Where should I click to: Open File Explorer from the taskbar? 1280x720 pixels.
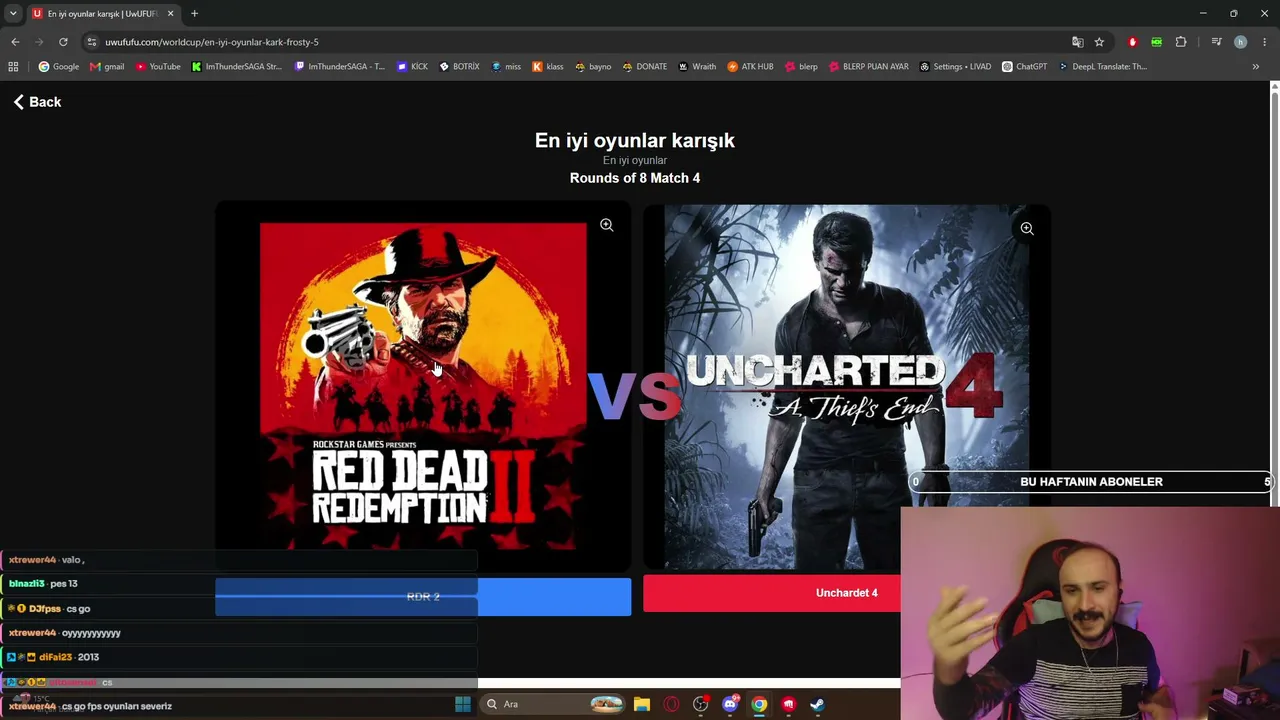coord(642,704)
